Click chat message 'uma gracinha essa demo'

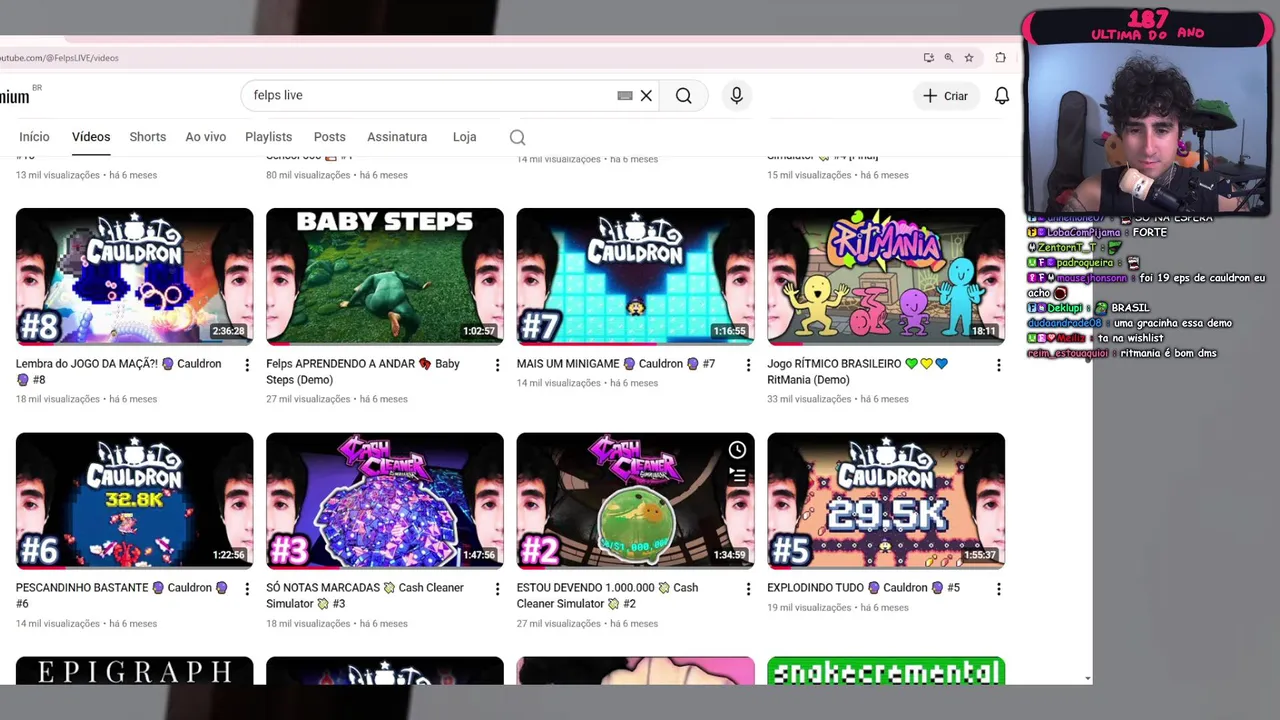1171,323
